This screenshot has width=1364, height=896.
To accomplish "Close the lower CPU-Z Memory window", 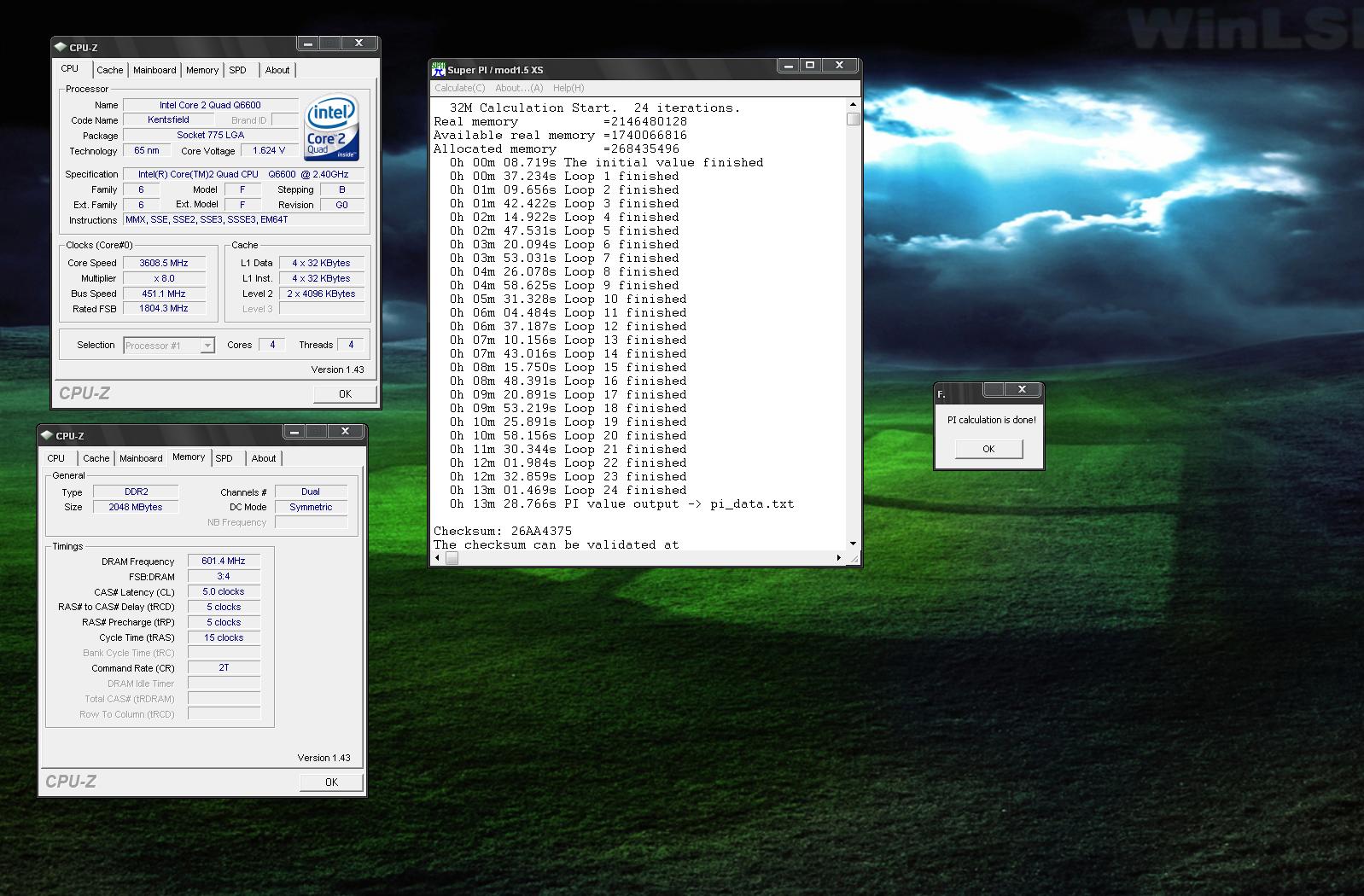I will (346, 432).
